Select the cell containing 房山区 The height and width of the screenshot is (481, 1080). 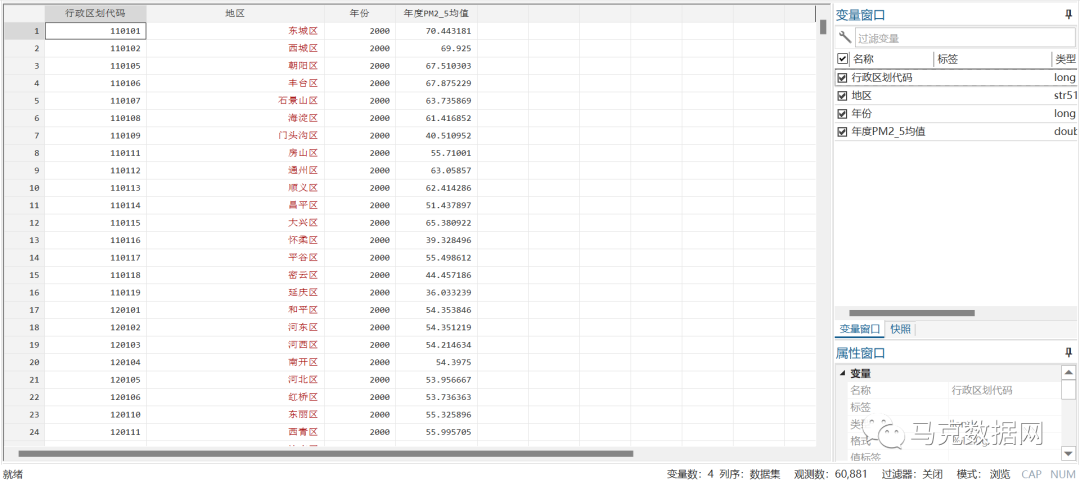pos(236,153)
